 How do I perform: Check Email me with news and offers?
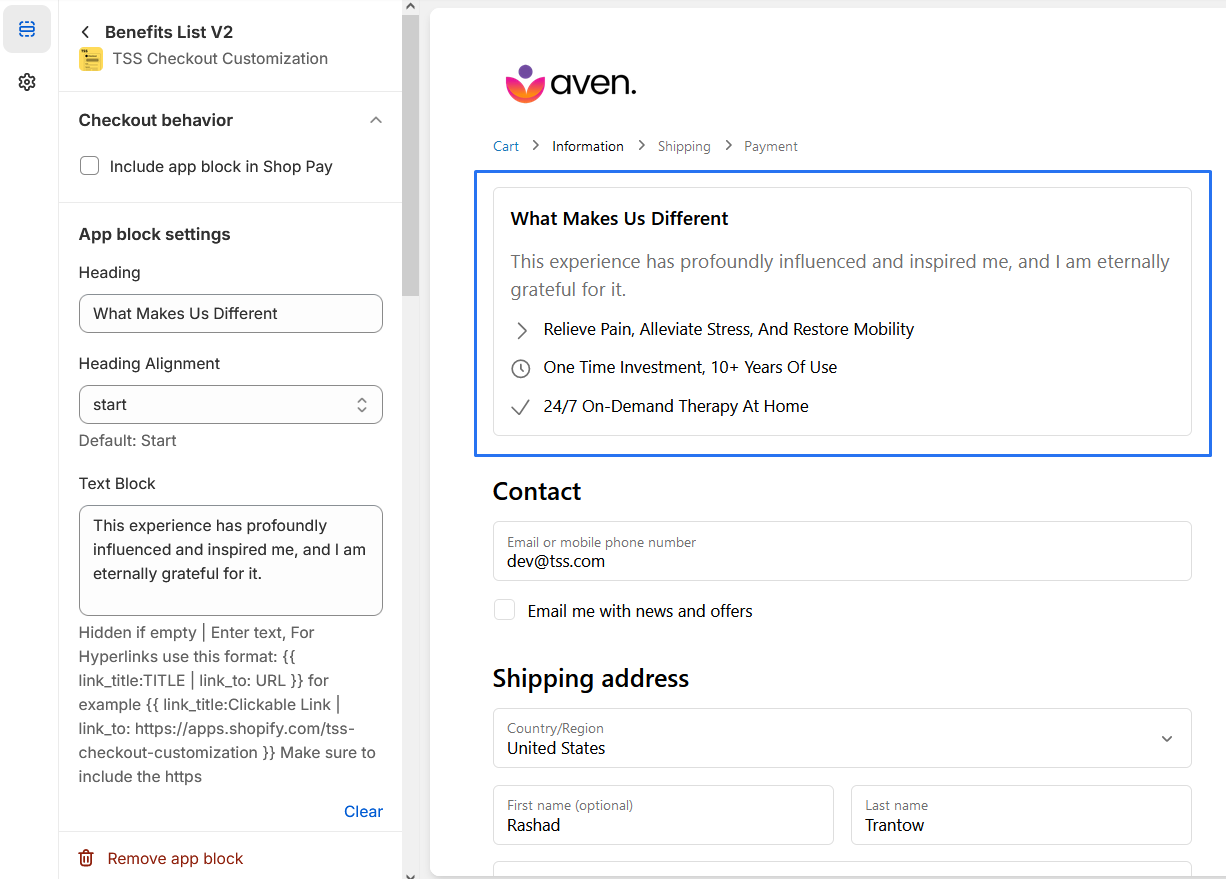pyautogui.click(x=505, y=610)
